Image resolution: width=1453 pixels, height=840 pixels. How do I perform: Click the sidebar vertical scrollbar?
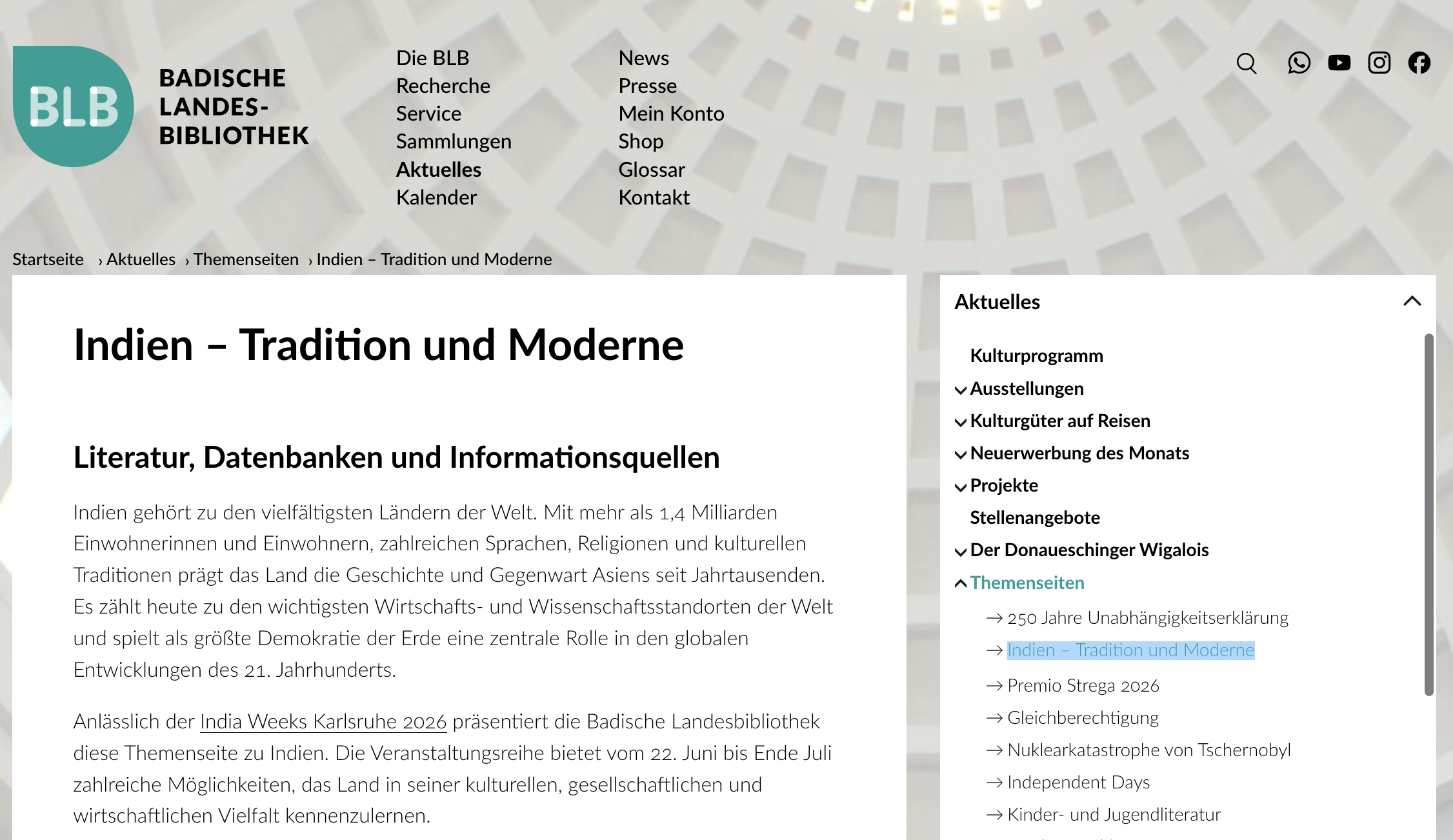(1428, 515)
